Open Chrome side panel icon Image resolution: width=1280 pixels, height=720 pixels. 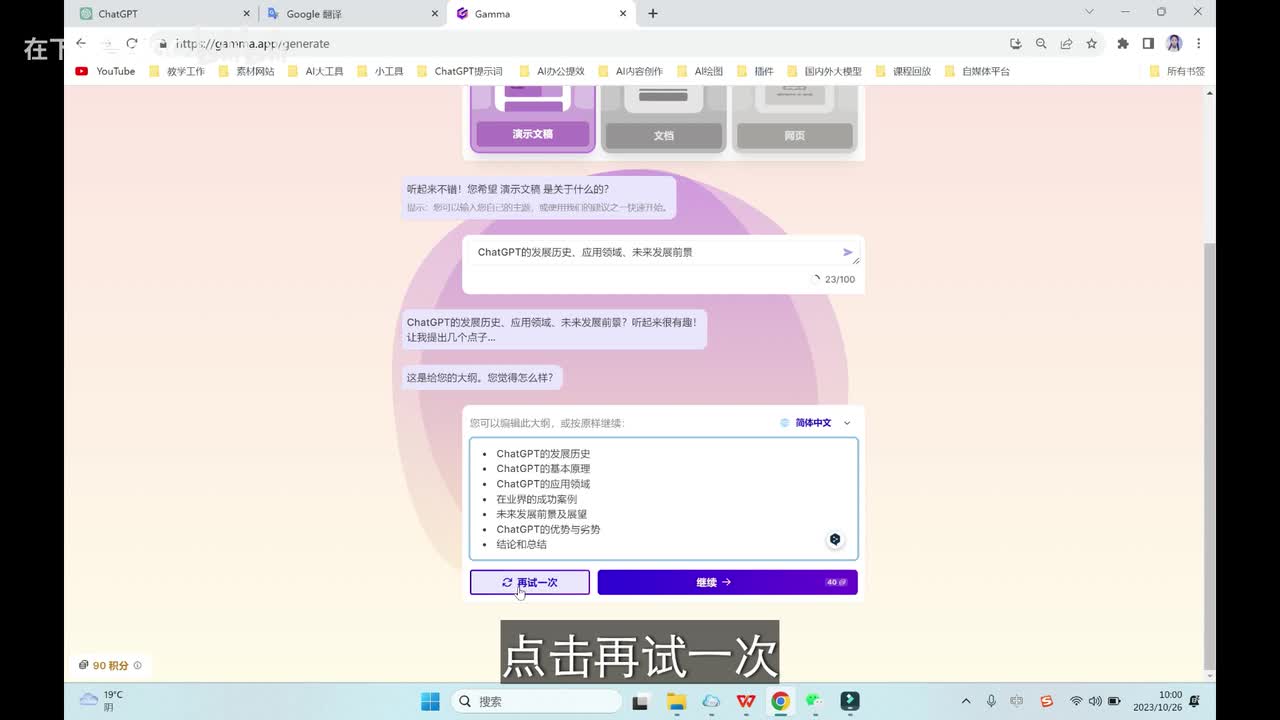(x=1148, y=44)
